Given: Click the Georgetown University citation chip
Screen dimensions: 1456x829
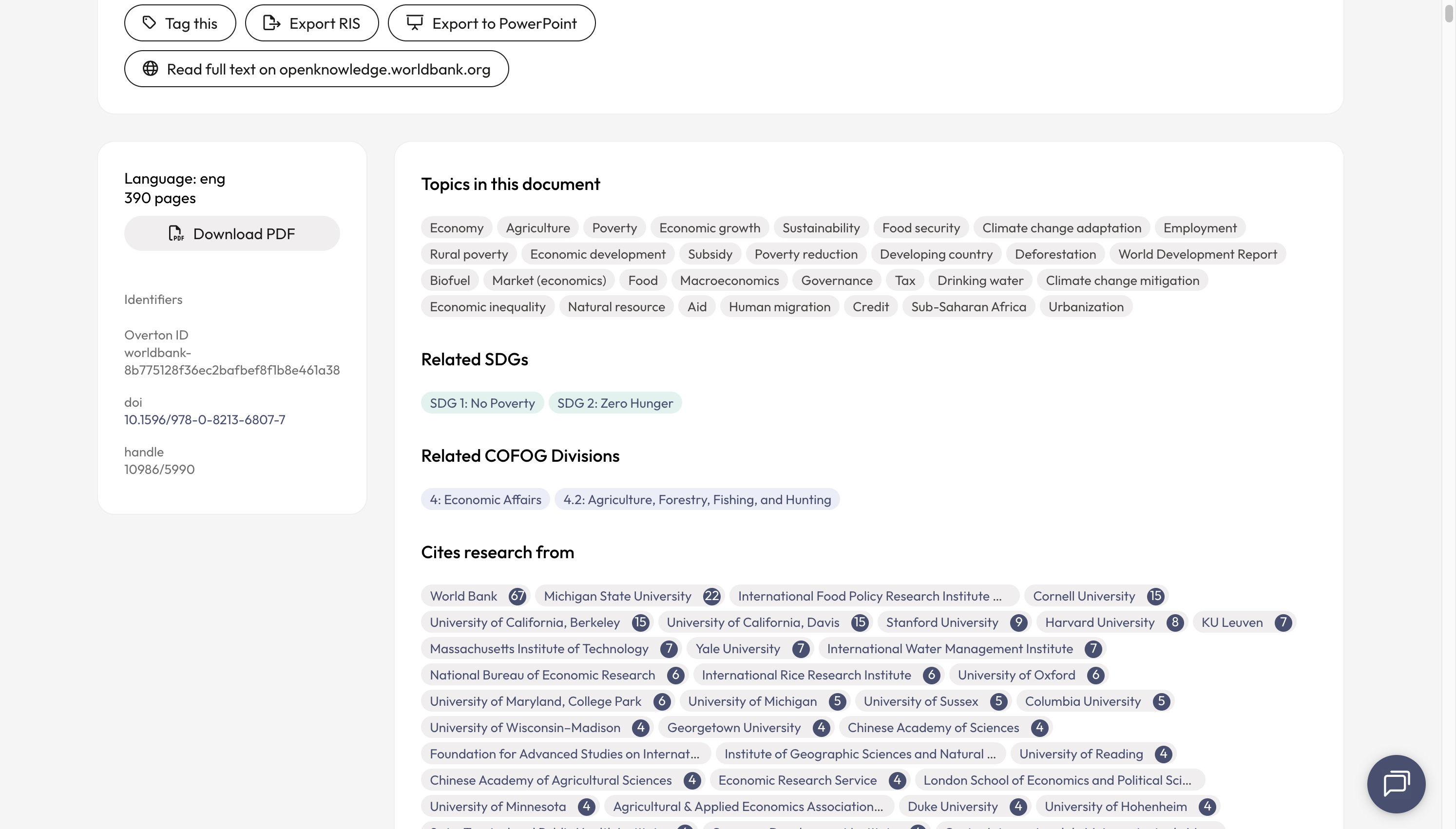Looking at the screenshot, I should [746, 727].
